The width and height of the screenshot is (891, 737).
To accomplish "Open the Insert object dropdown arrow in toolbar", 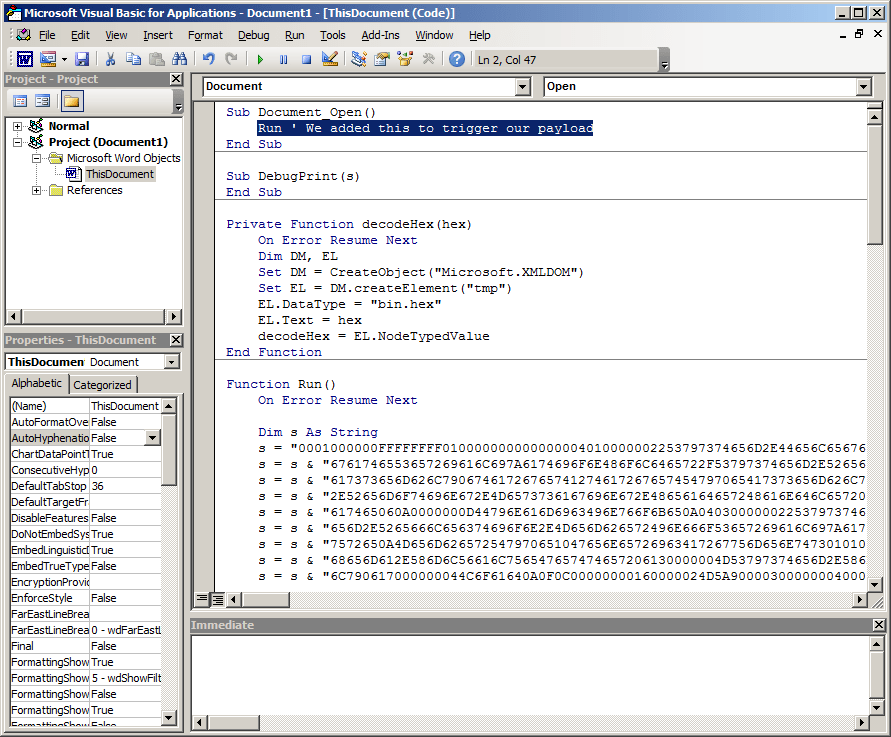I will point(64,59).
